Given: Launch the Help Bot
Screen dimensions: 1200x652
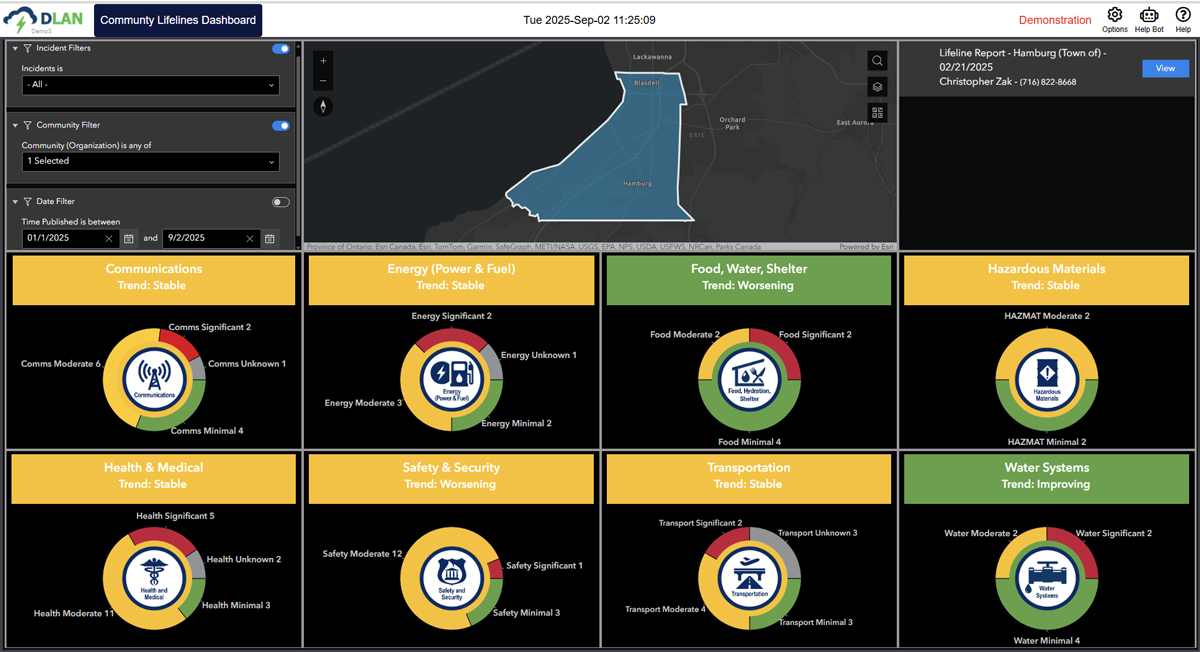Looking at the screenshot, I should pyautogui.click(x=1148, y=16).
